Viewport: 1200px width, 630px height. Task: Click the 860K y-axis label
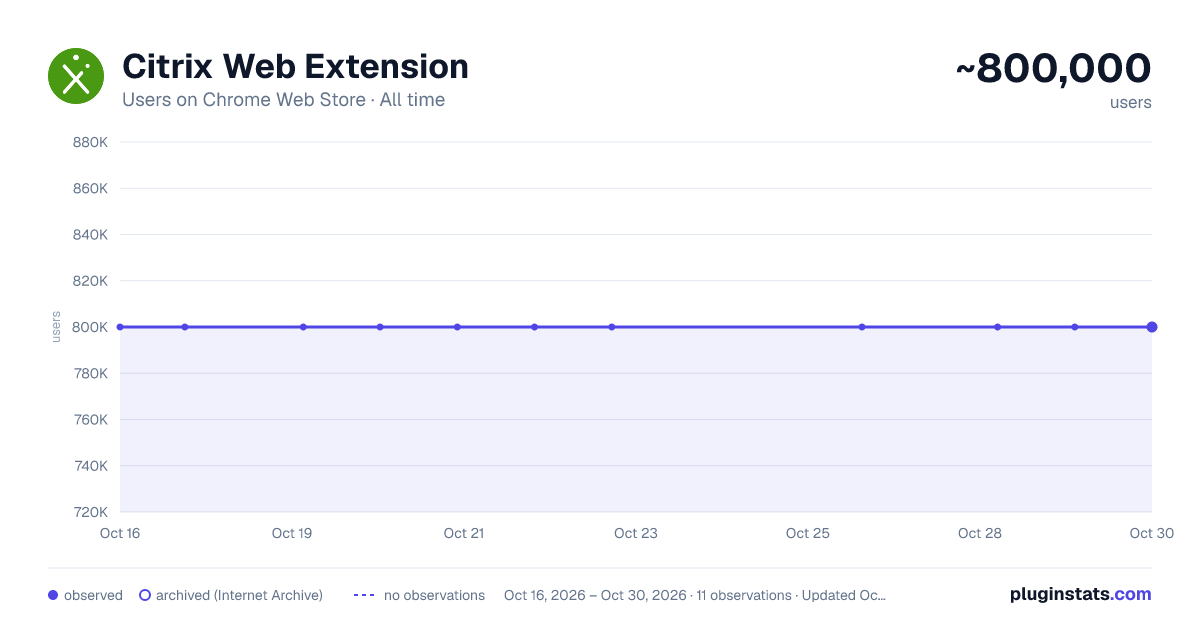[x=90, y=188]
